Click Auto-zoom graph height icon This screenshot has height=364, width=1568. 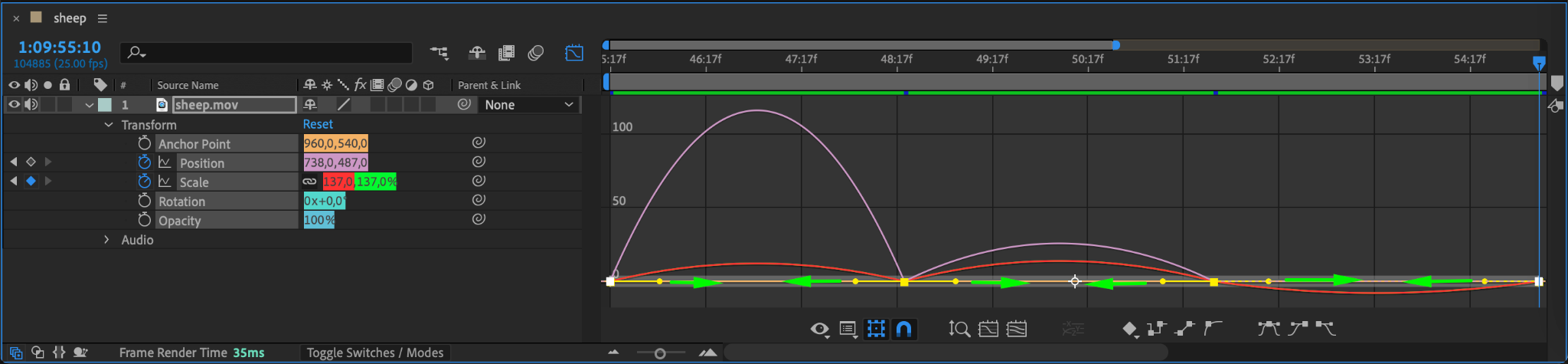(x=959, y=329)
